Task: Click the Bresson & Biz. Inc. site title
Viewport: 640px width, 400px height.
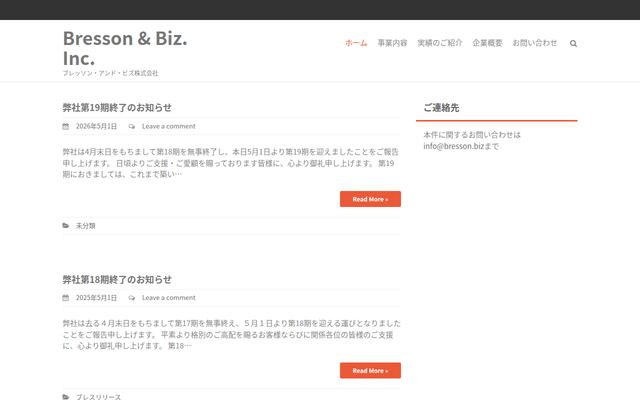Action: click(x=125, y=48)
